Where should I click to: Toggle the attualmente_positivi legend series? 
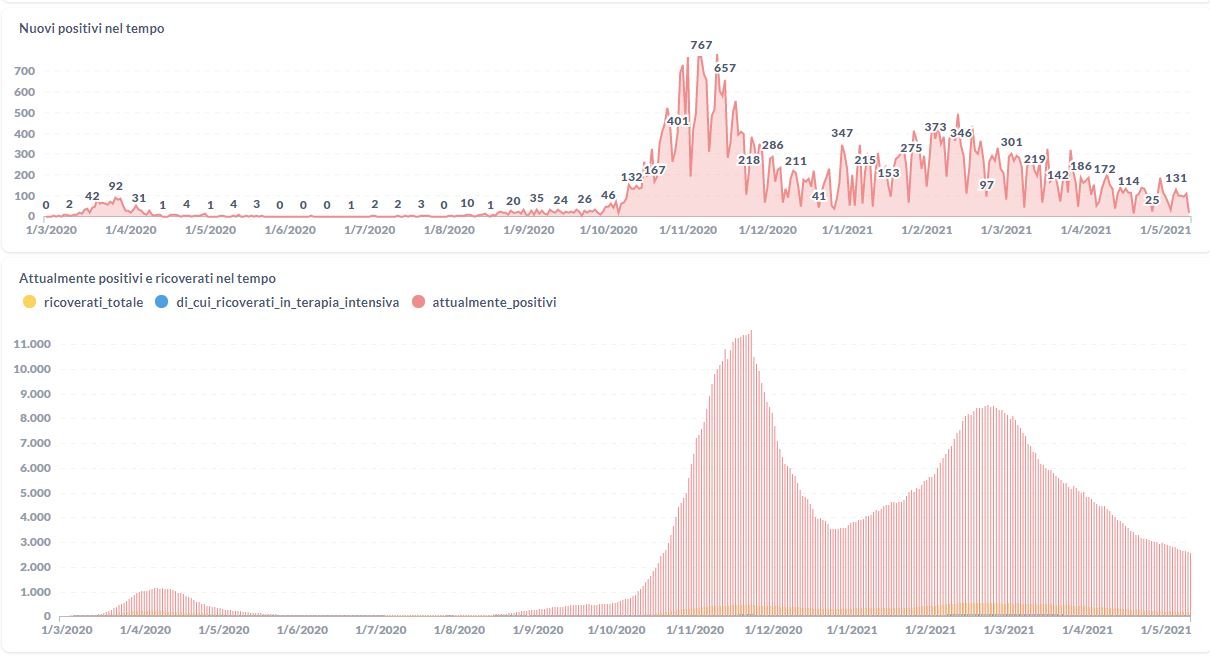click(494, 302)
